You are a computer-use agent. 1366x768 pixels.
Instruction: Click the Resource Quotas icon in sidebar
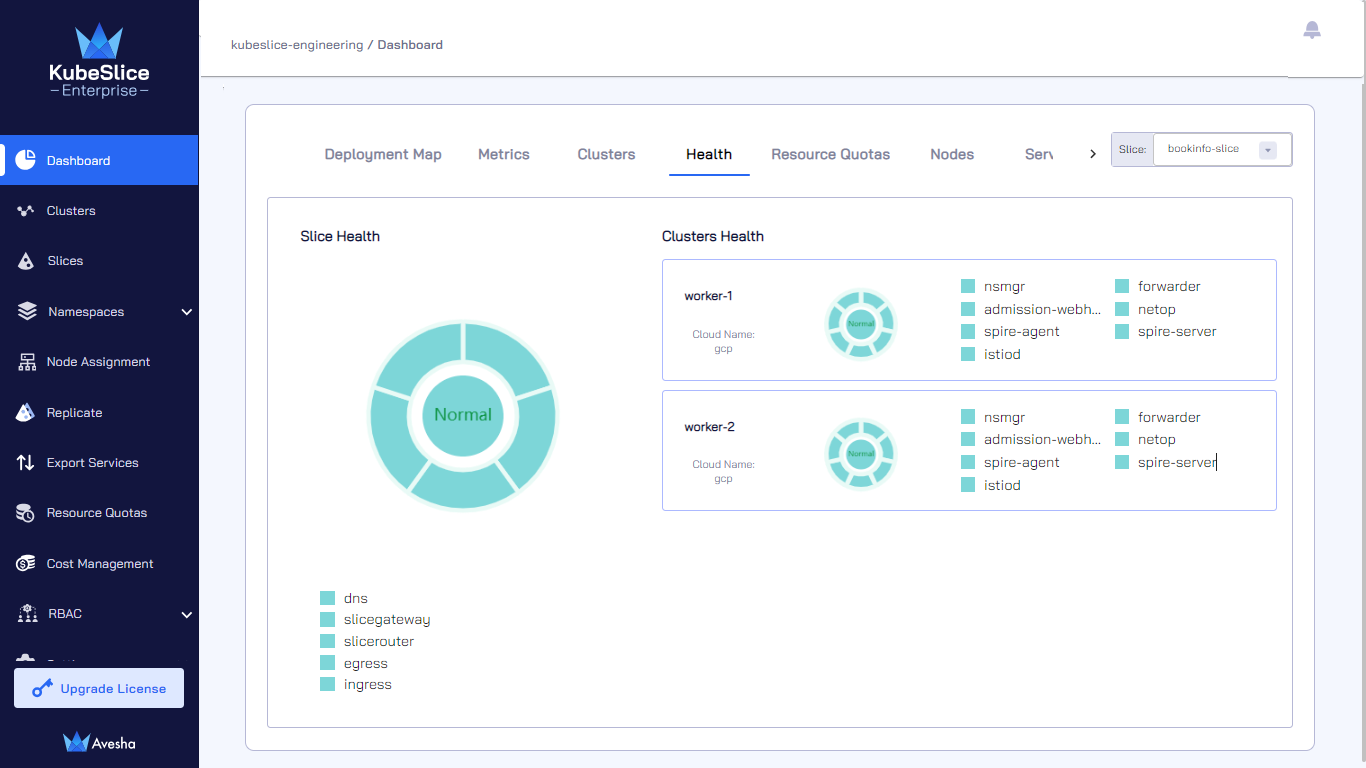(26, 513)
